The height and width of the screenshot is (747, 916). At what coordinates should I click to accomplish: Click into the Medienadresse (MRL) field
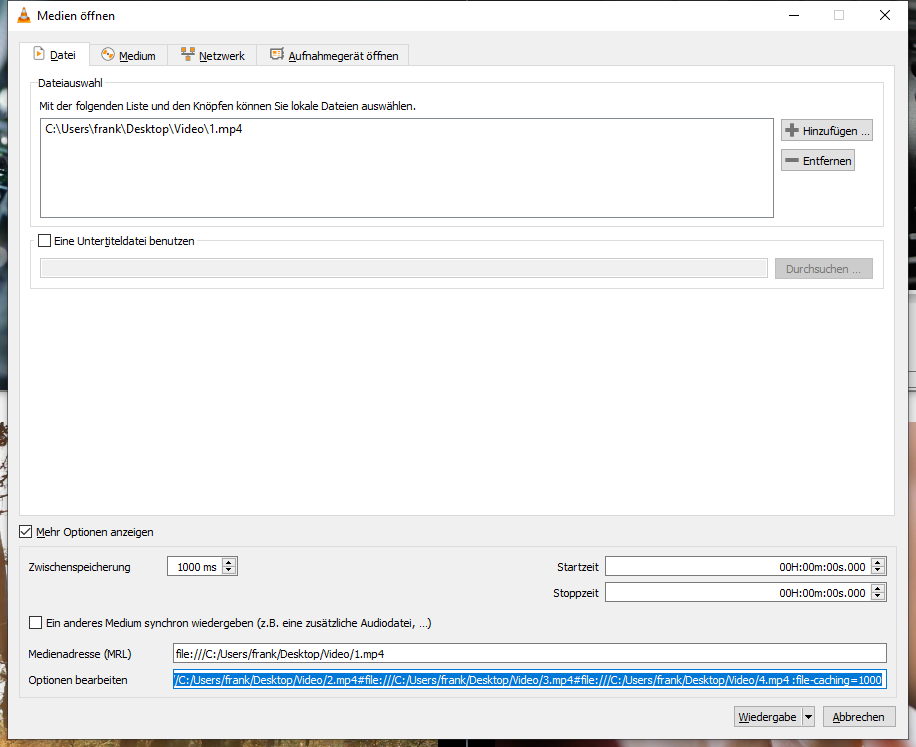528,653
